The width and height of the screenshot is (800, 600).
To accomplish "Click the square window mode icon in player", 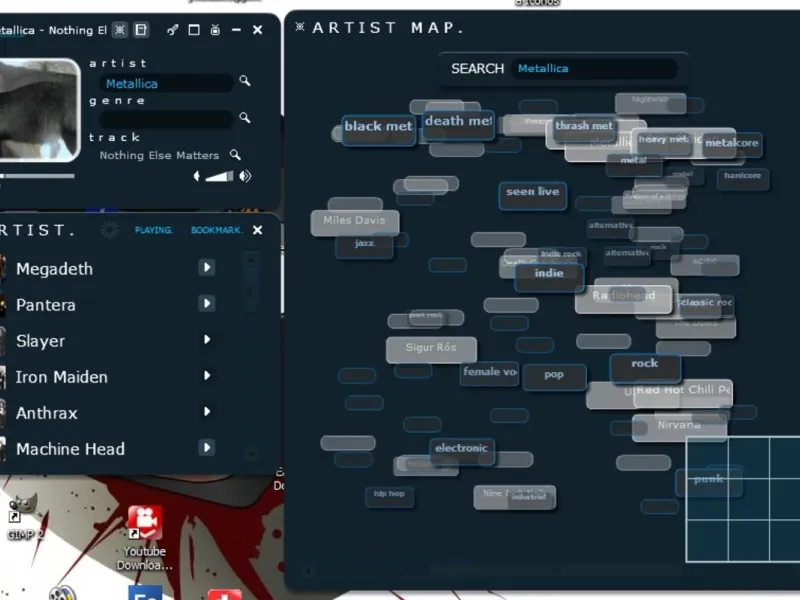I will click(194, 30).
